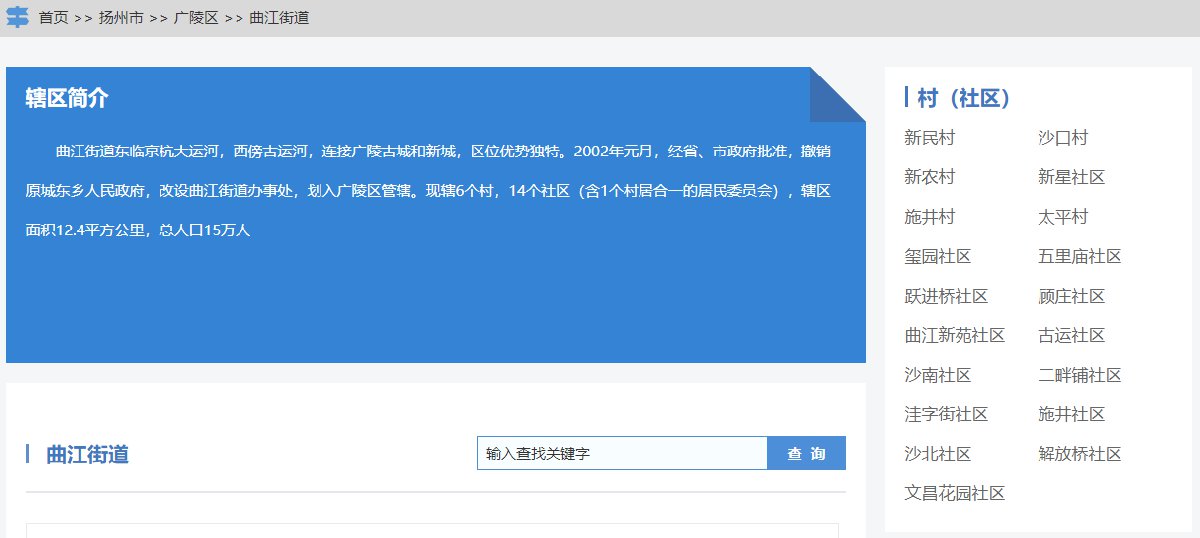Visit 解放桥社区 community page

coord(1080,454)
